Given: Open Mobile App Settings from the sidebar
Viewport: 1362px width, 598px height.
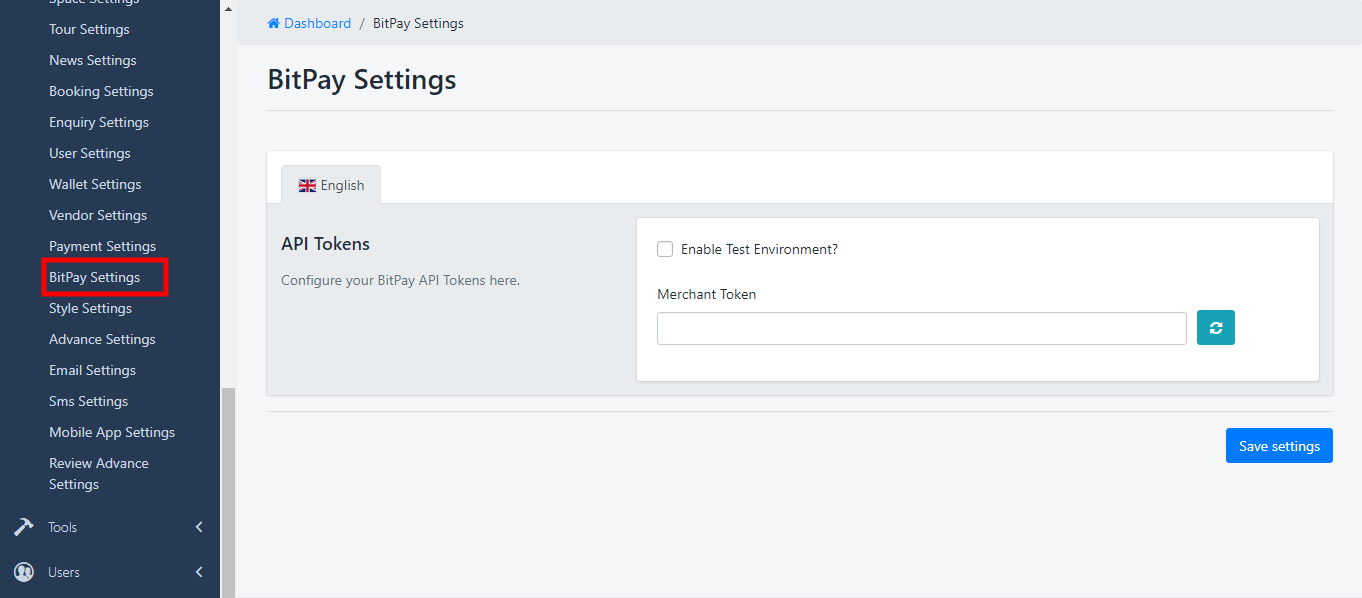Looking at the screenshot, I should pos(111,431).
